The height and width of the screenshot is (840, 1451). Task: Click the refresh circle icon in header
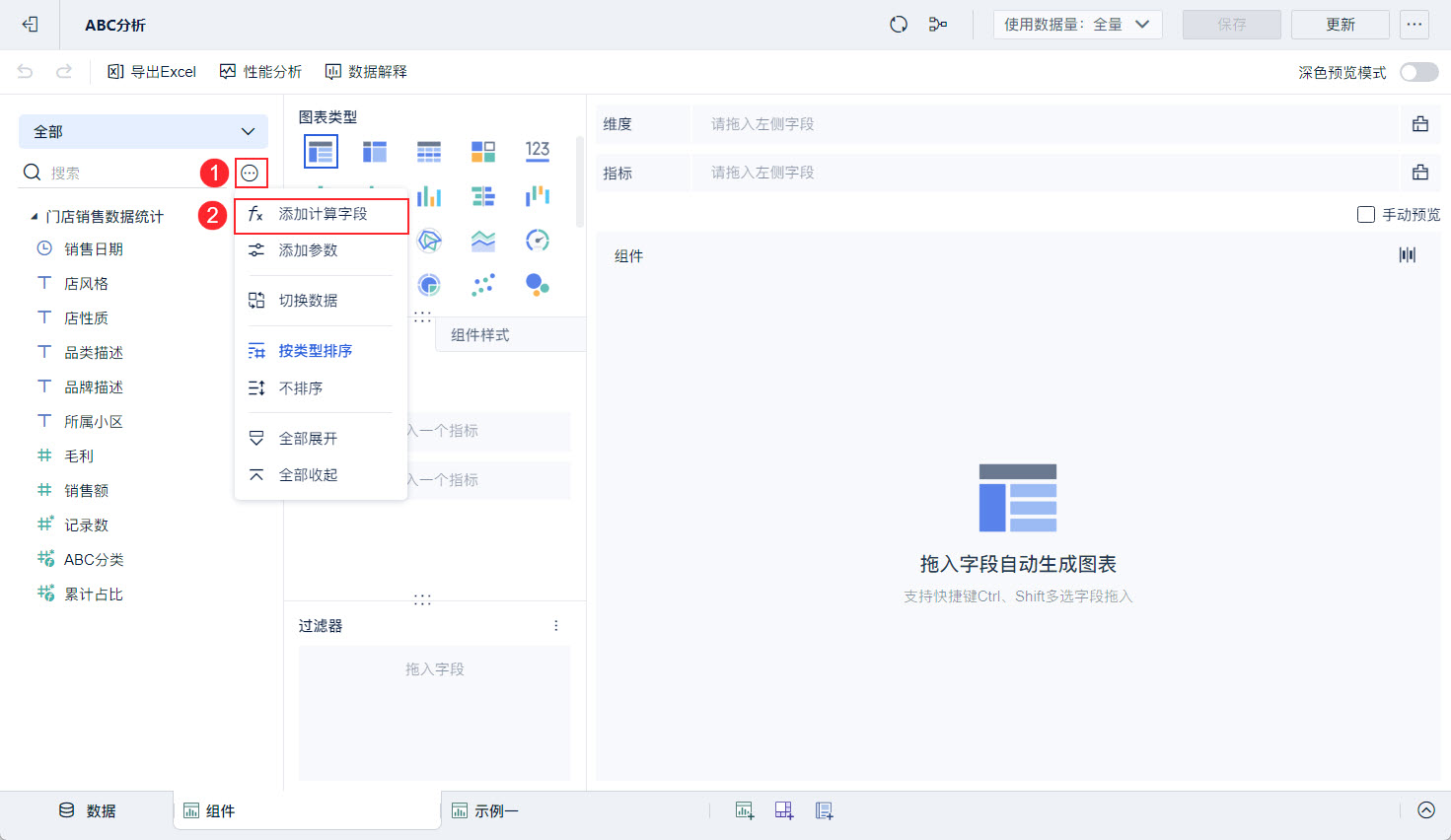[899, 25]
